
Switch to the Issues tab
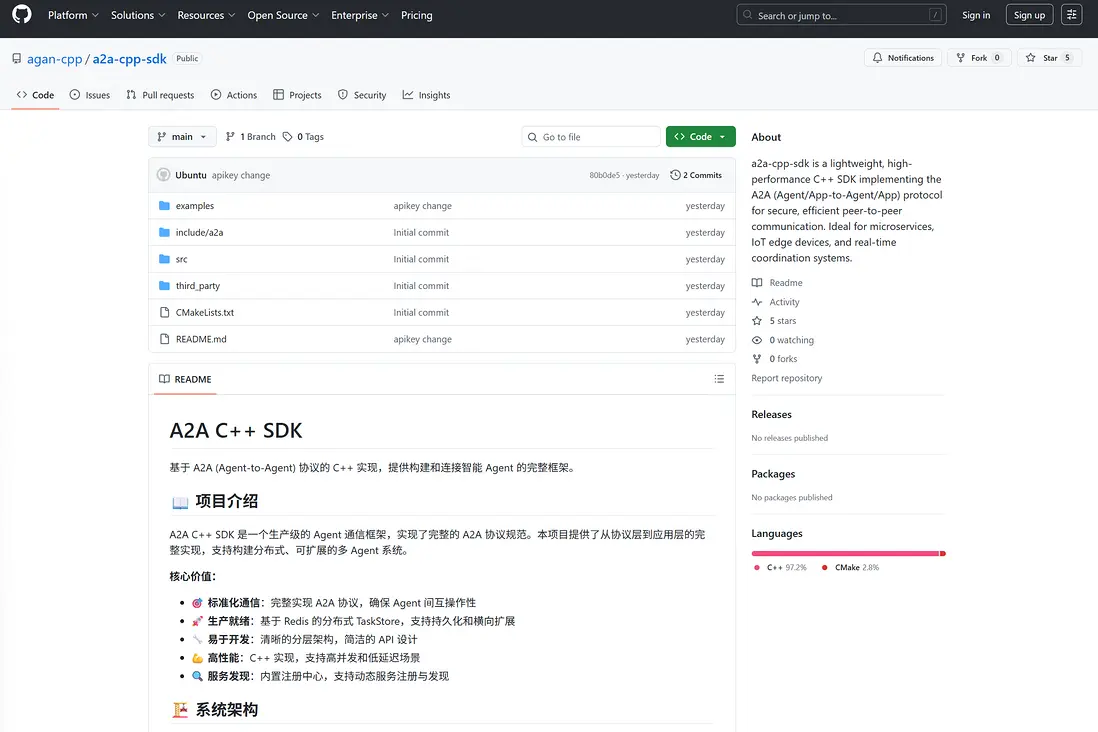pos(90,95)
